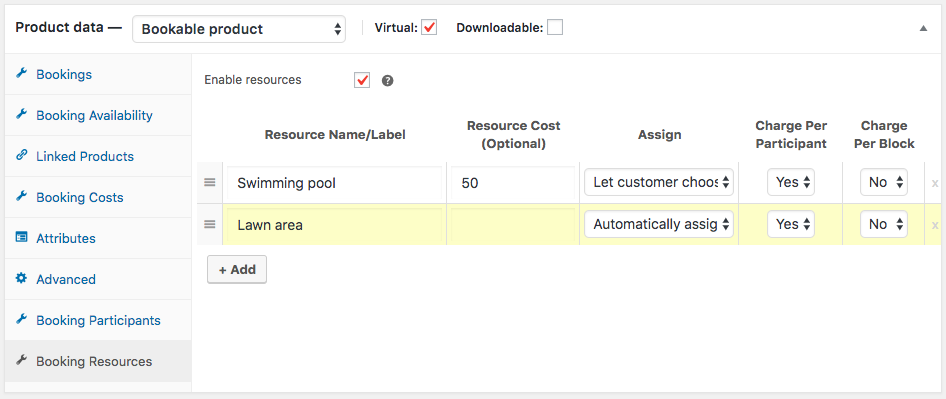Open the Booking Participants tab
Viewport: 946px width, 399px height.
point(98,321)
